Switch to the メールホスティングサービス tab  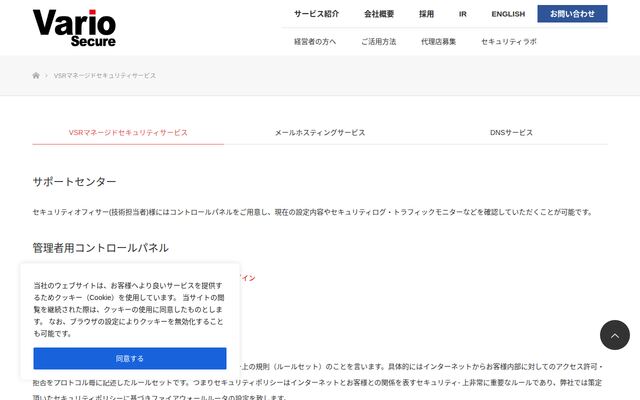(320, 133)
